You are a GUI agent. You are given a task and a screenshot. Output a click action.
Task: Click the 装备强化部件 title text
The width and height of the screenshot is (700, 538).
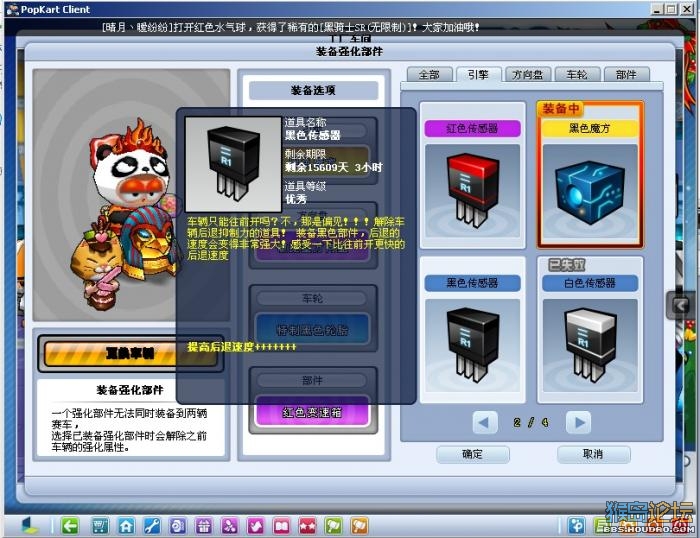click(349, 52)
